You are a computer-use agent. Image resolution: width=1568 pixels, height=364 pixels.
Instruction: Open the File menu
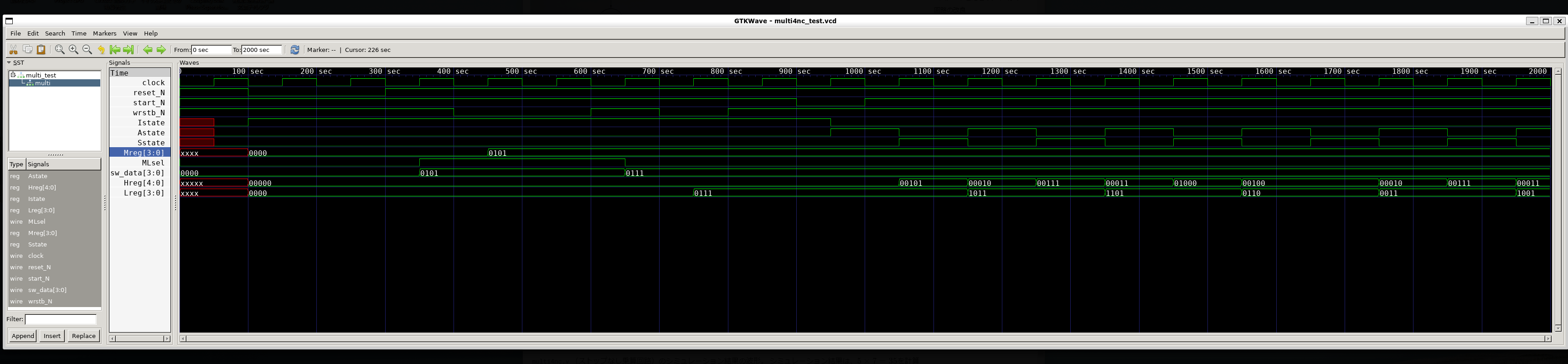click(x=16, y=33)
